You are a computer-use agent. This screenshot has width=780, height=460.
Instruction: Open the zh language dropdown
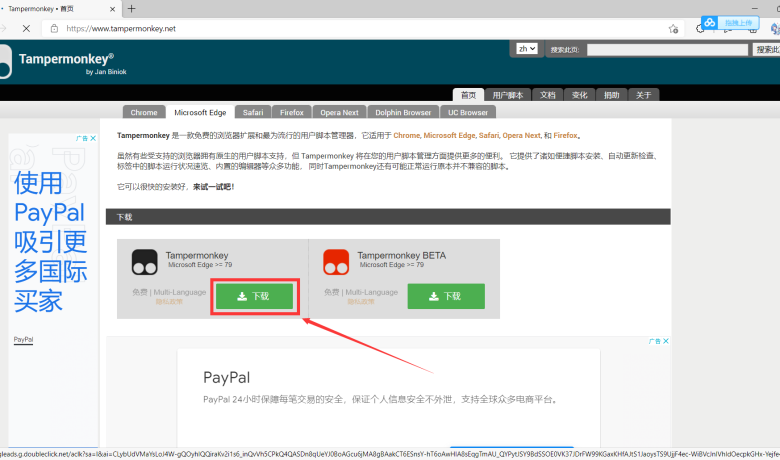[526, 49]
